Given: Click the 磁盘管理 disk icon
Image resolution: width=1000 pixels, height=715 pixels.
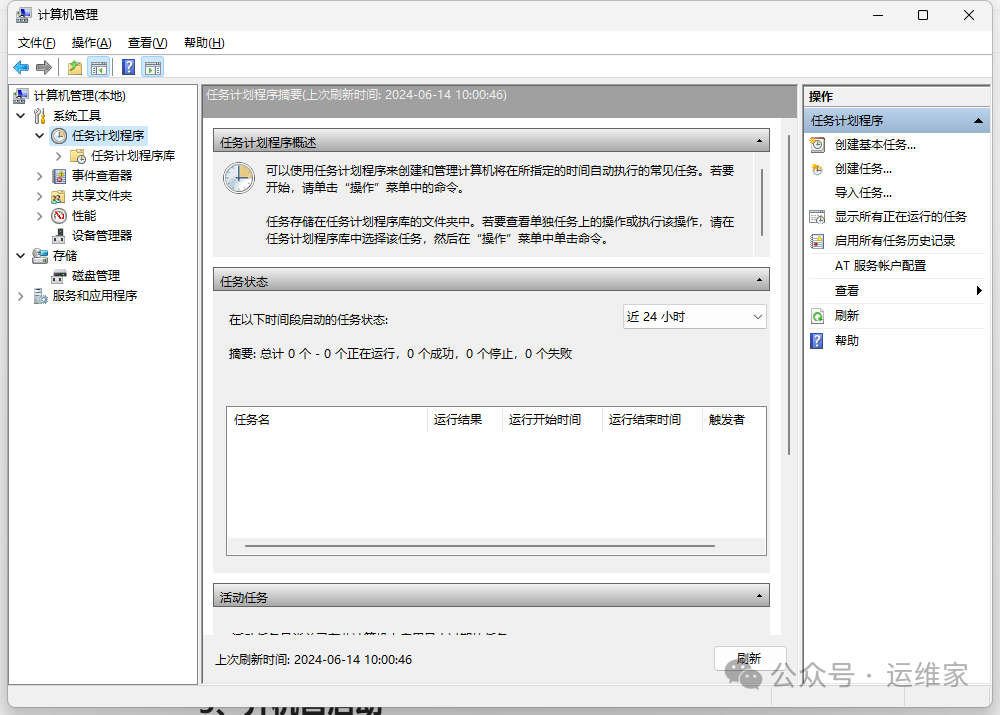Looking at the screenshot, I should click(59, 276).
